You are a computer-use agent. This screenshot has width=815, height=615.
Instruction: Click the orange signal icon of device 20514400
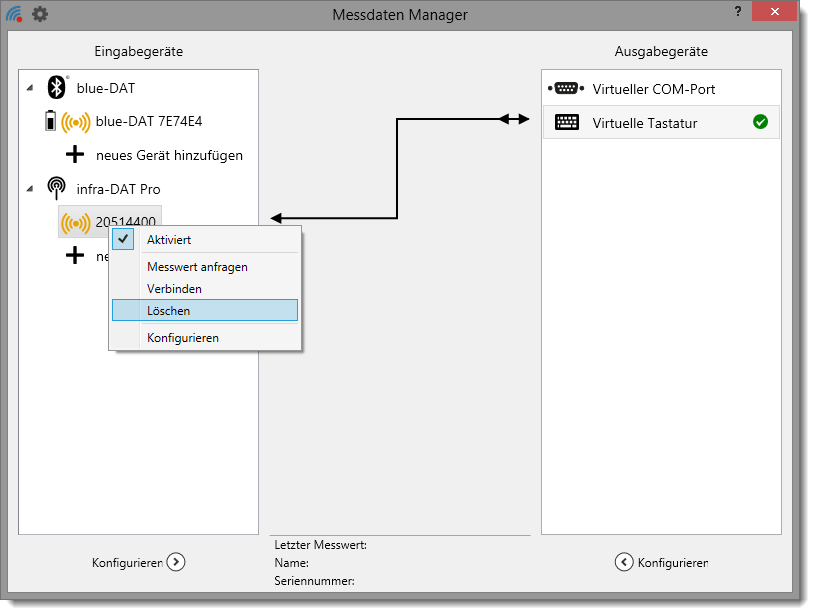click(75, 222)
